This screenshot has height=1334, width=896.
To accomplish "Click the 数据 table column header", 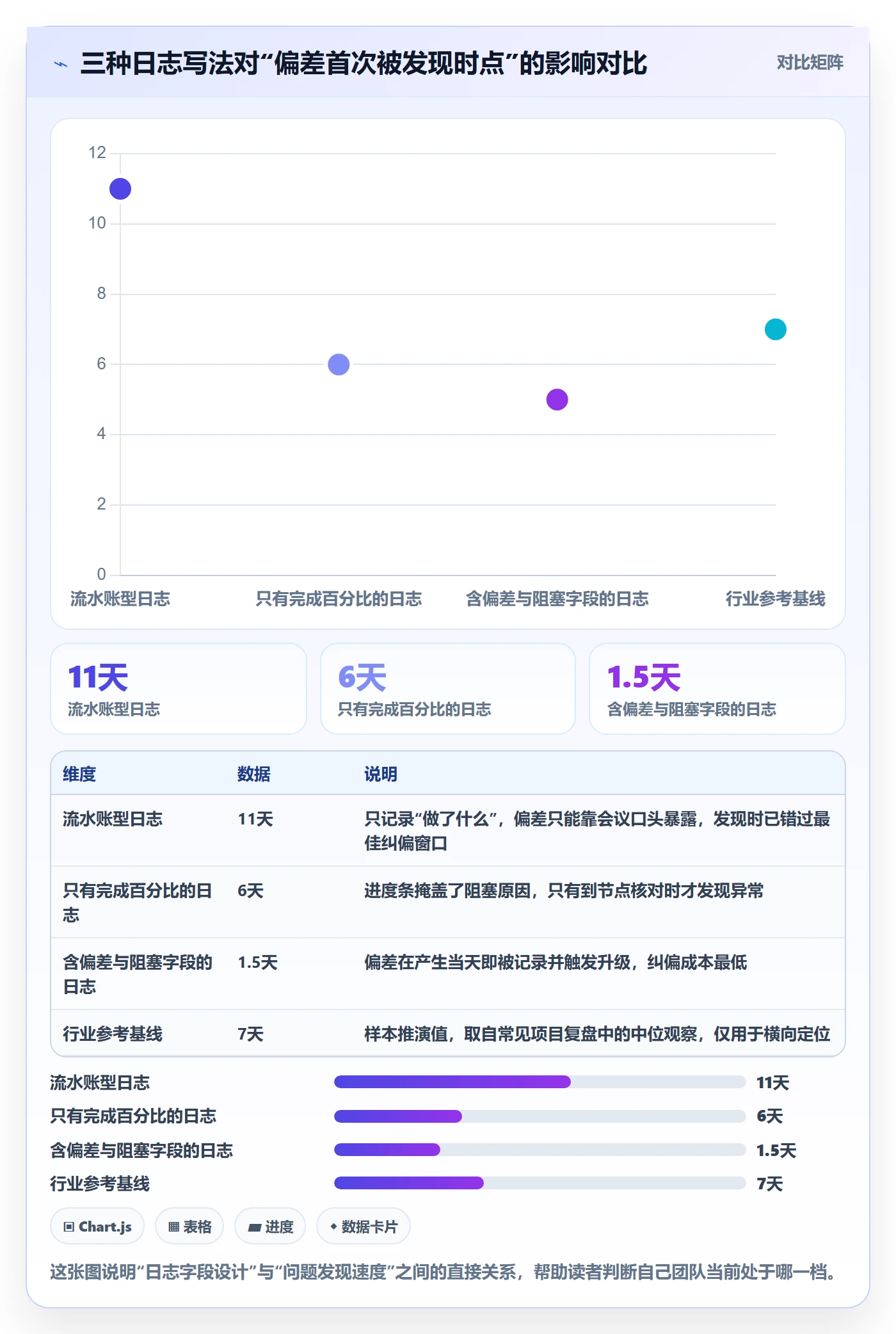I will pyautogui.click(x=254, y=774).
